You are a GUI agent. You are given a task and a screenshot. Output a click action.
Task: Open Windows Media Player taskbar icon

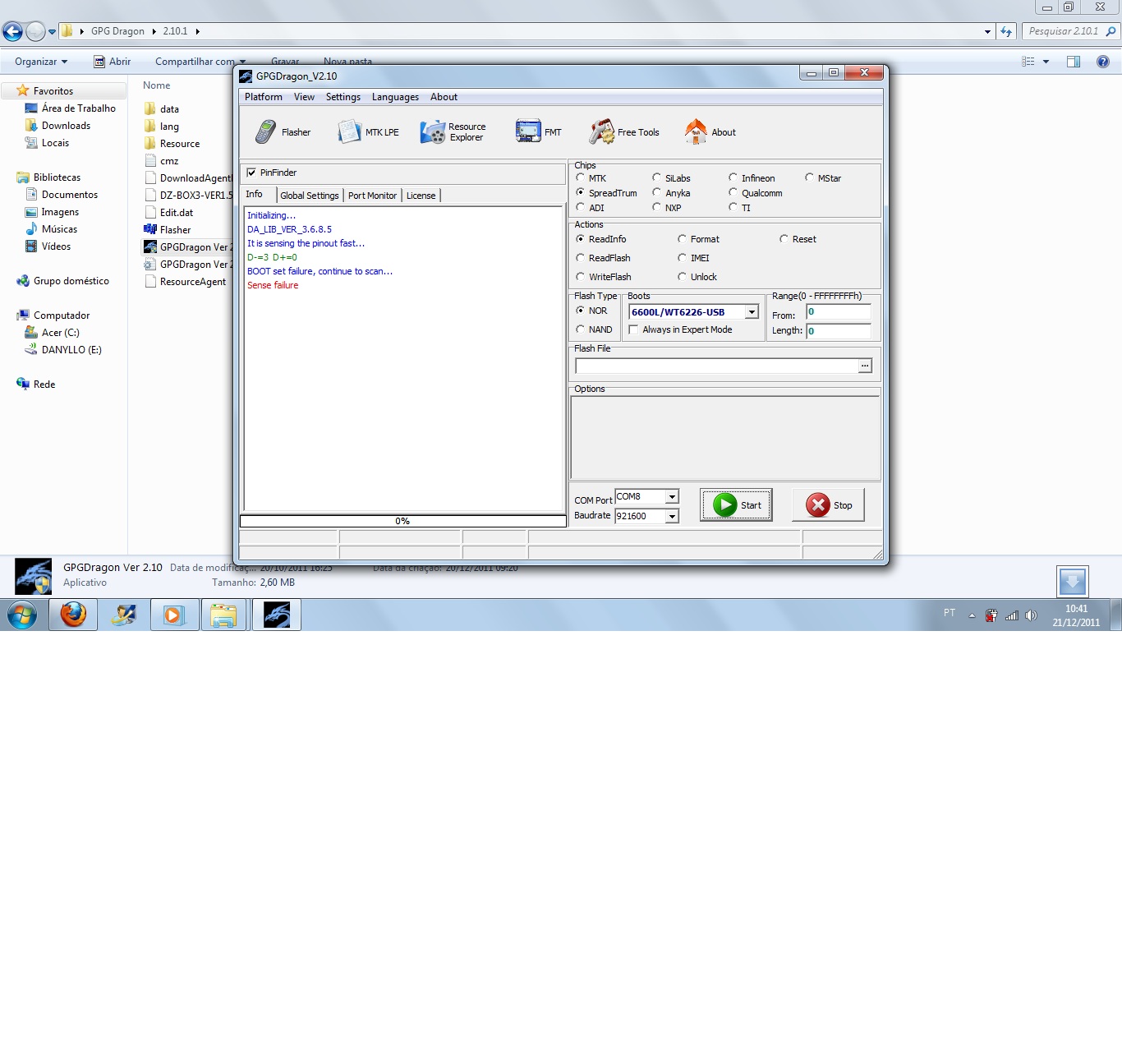pyautogui.click(x=174, y=615)
